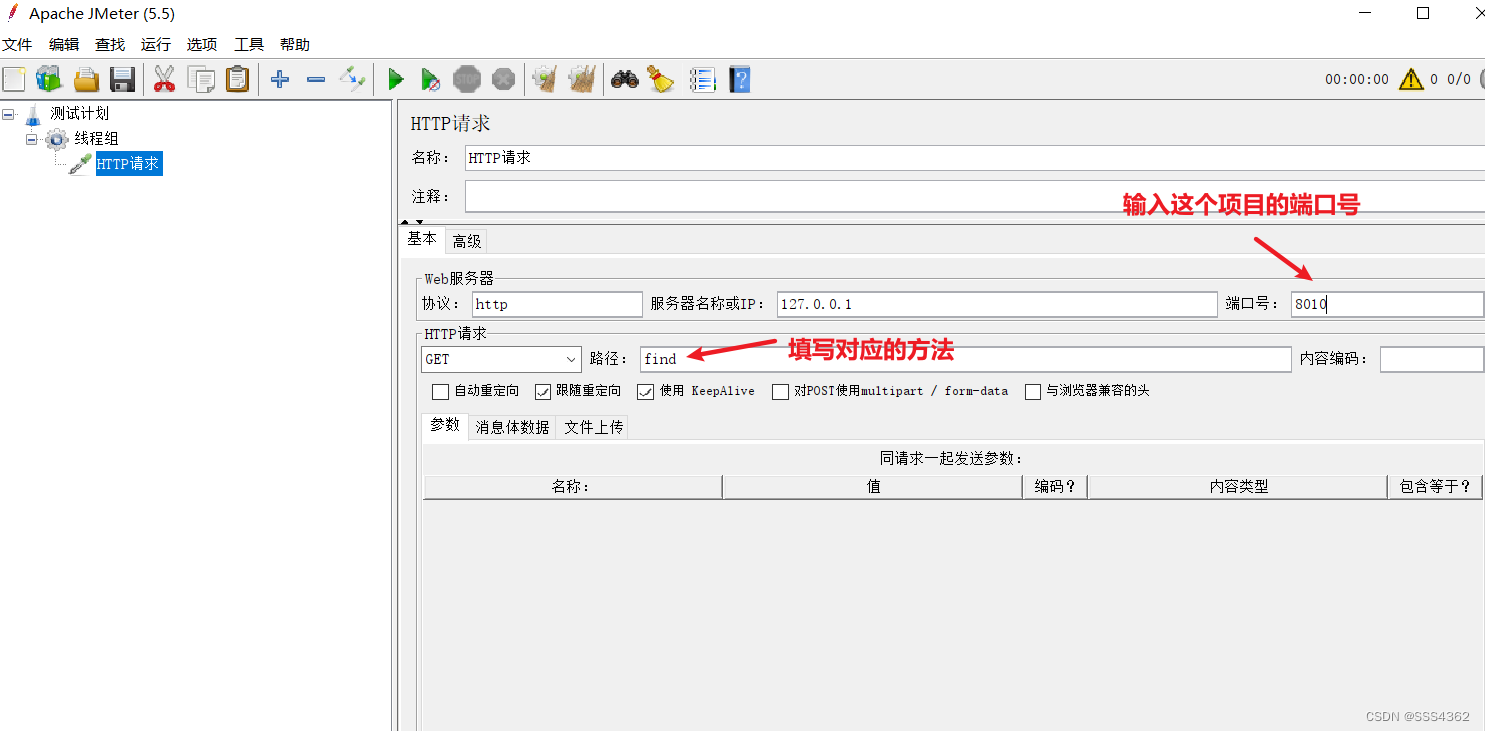Open the 查找 menu
The image size is (1485, 731).
click(110, 45)
